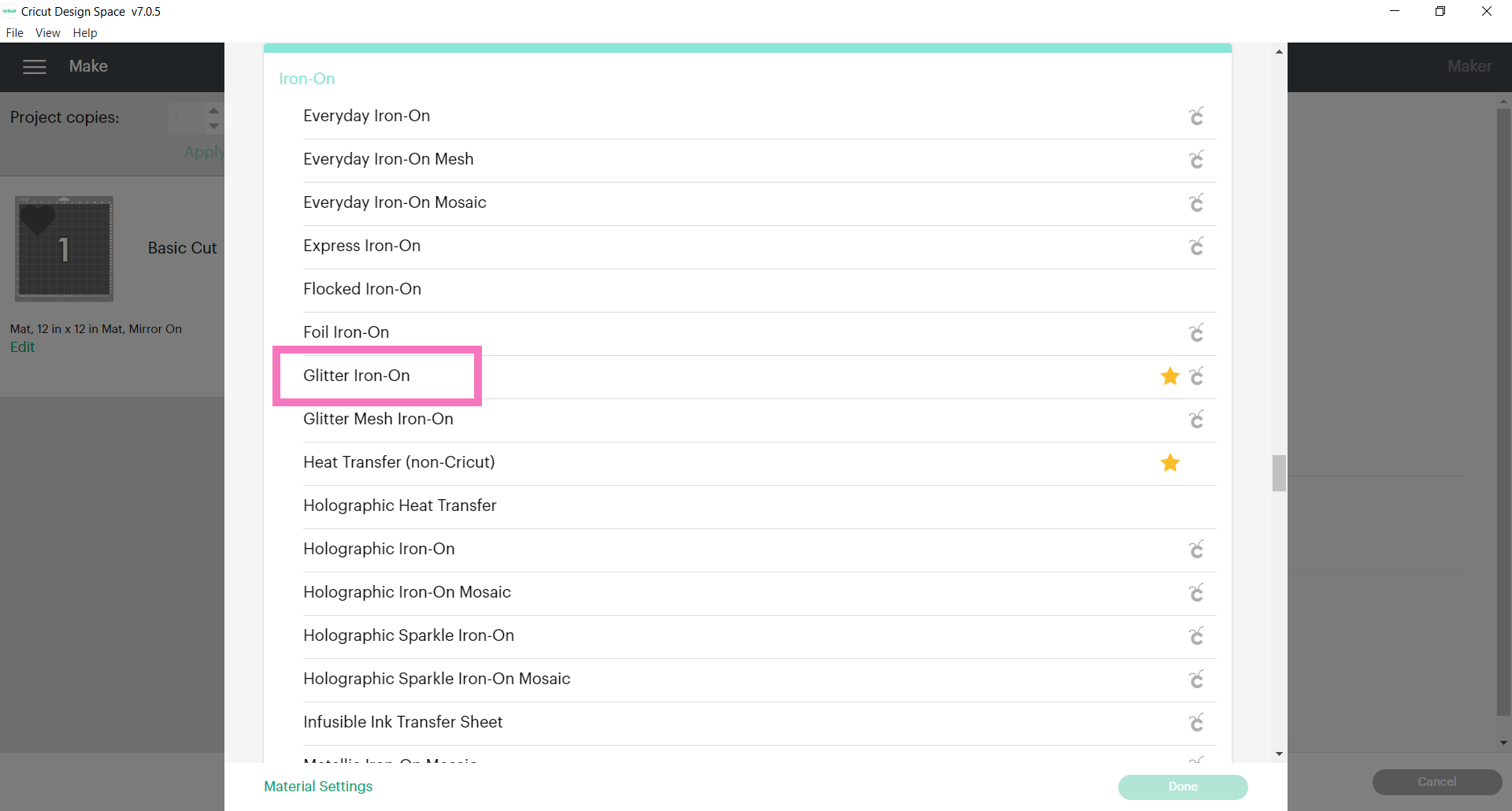Image resolution: width=1512 pixels, height=811 pixels.
Task: Click Cricut icon for Holographic Sparkle Iron-On Mosaic
Action: [x=1196, y=680]
